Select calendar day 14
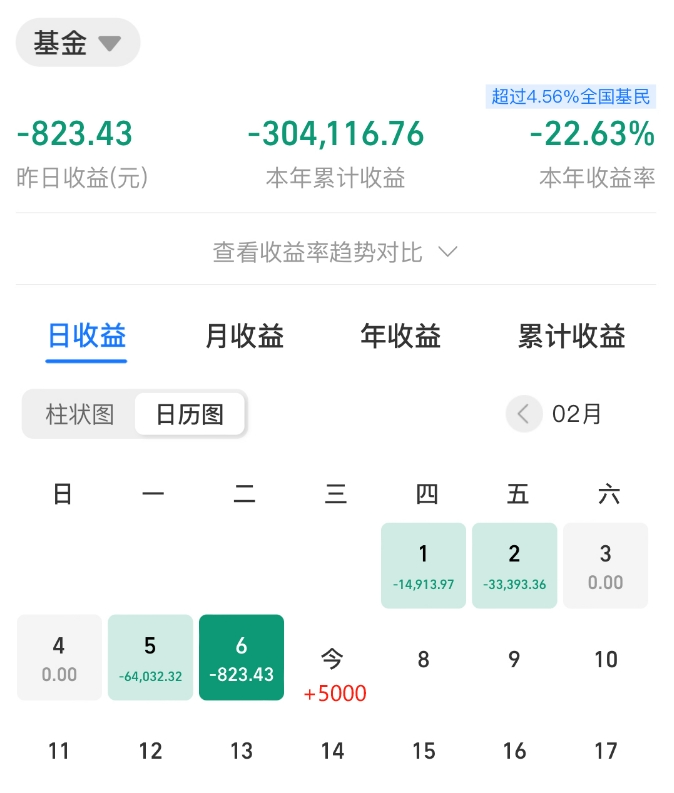 (332, 751)
